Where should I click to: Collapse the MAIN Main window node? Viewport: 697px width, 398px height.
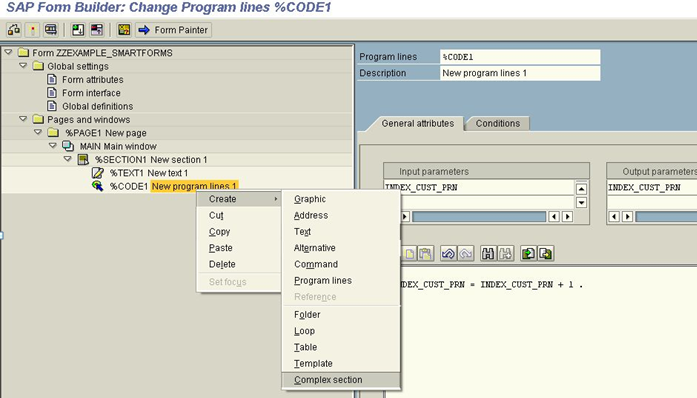[x=53, y=146]
